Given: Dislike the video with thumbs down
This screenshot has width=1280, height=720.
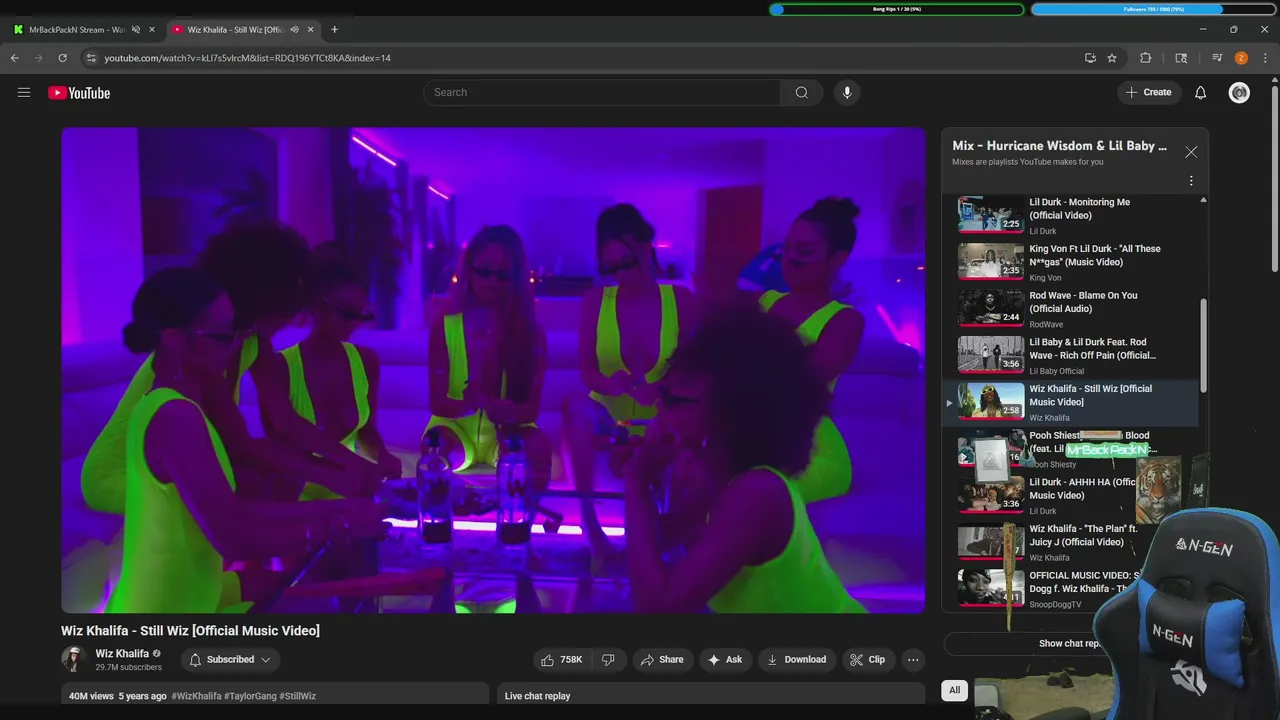Looking at the screenshot, I should [608, 660].
